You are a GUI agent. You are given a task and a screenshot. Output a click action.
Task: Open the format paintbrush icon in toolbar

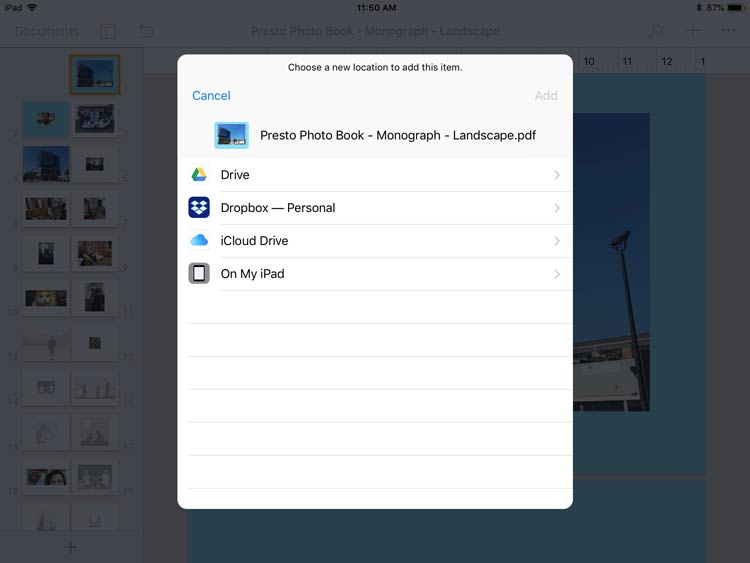point(655,32)
